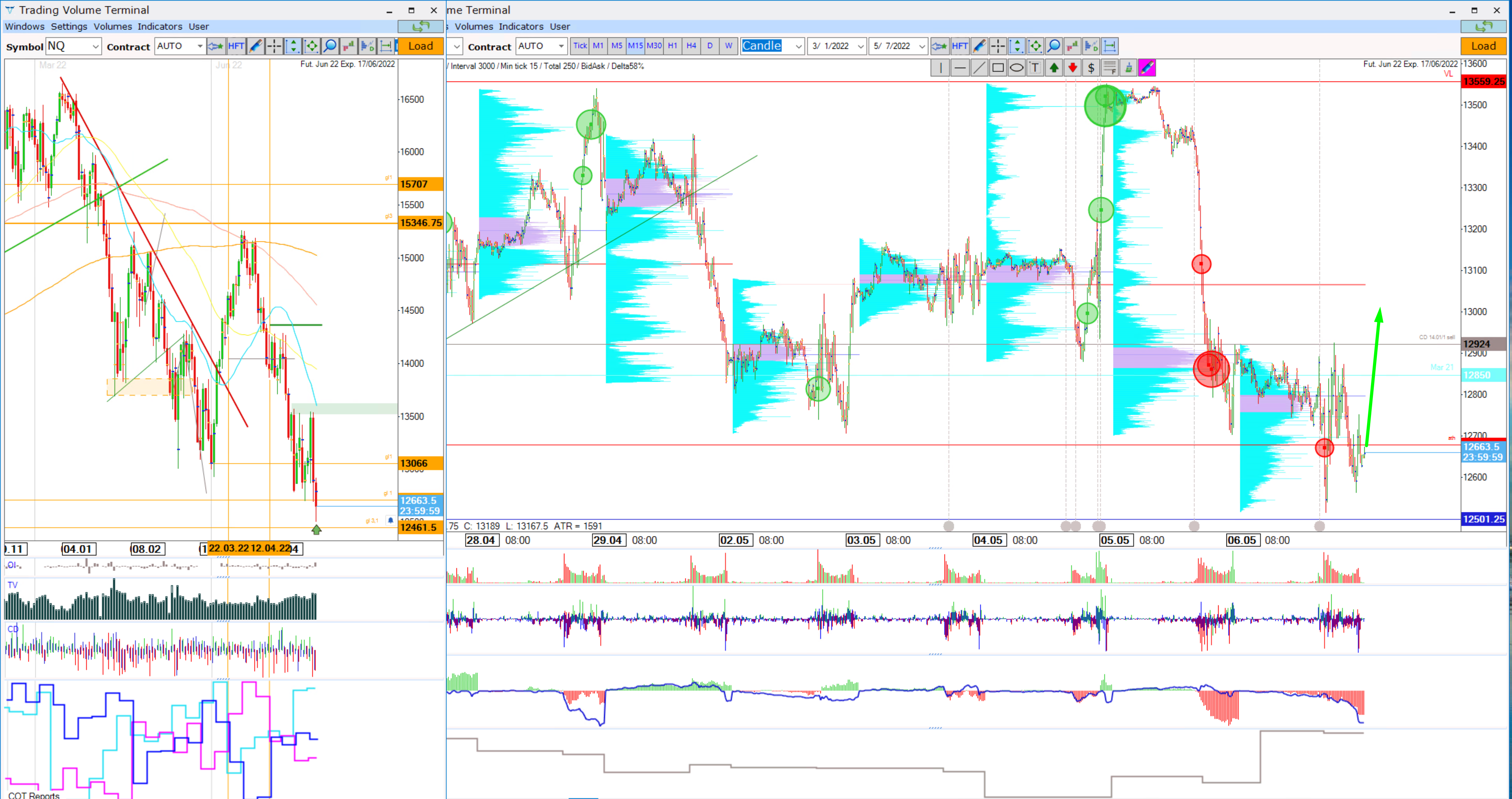
Task: Place a red down arrow marker
Action: 1072,68
